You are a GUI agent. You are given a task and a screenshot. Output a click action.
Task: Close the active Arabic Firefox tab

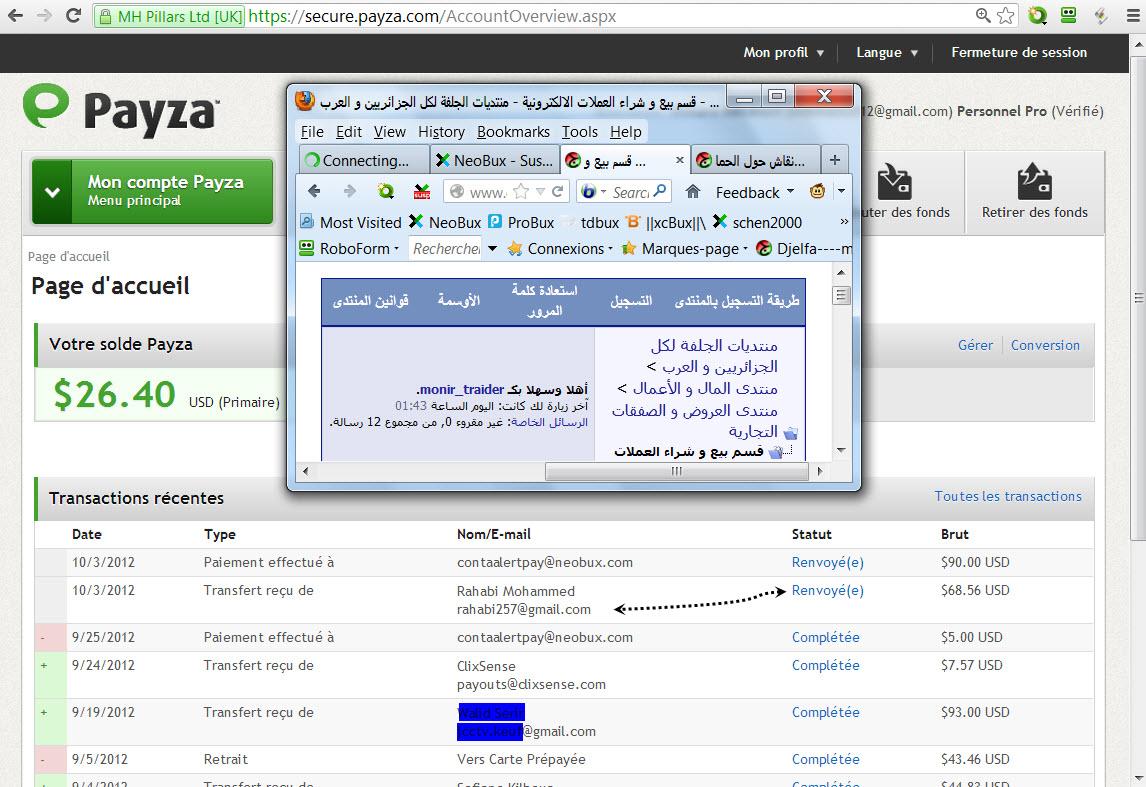click(x=680, y=160)
